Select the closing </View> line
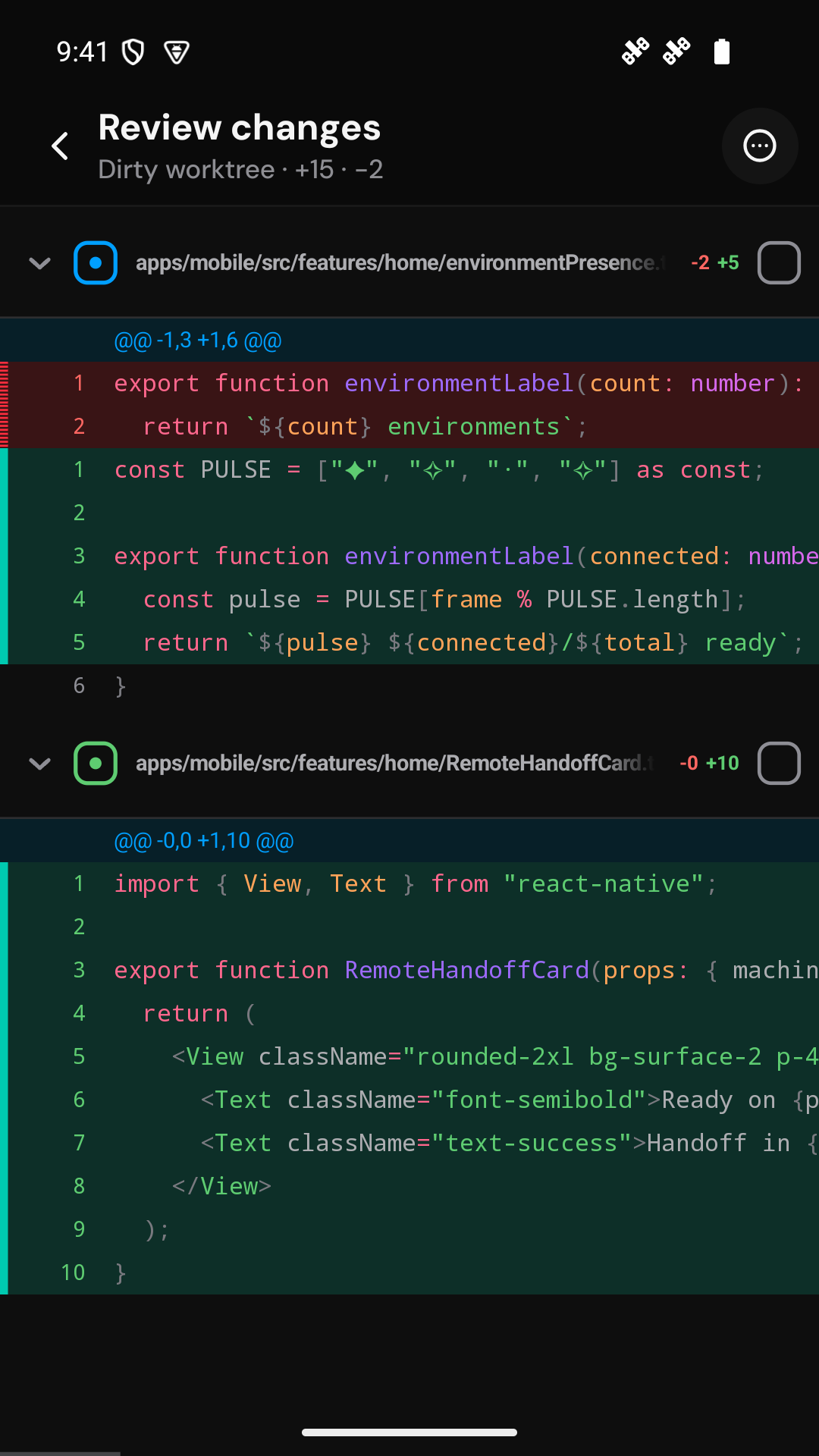The image size is (819, 1456). (x=409, y=1186)
